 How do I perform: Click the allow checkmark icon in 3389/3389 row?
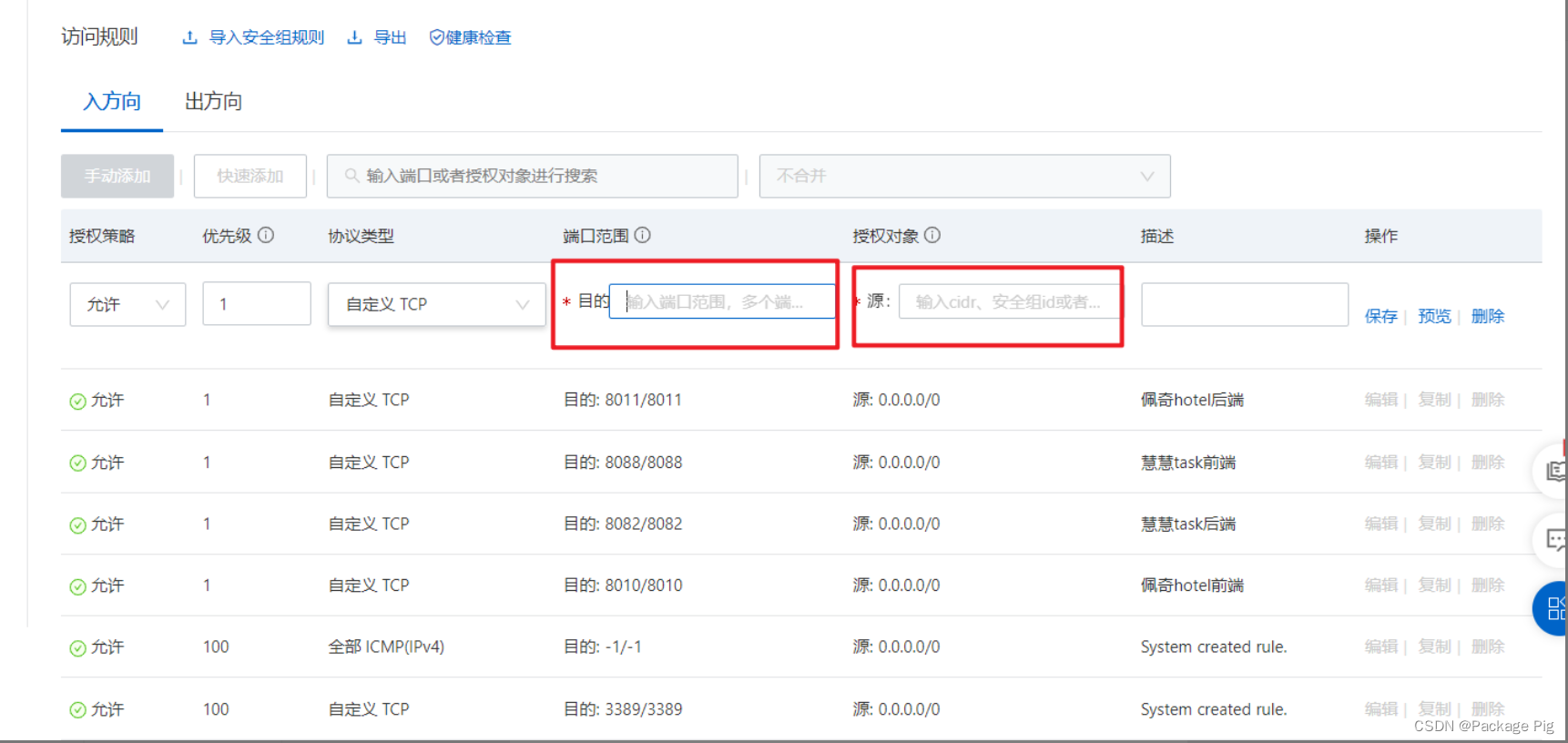coord(78,709)
